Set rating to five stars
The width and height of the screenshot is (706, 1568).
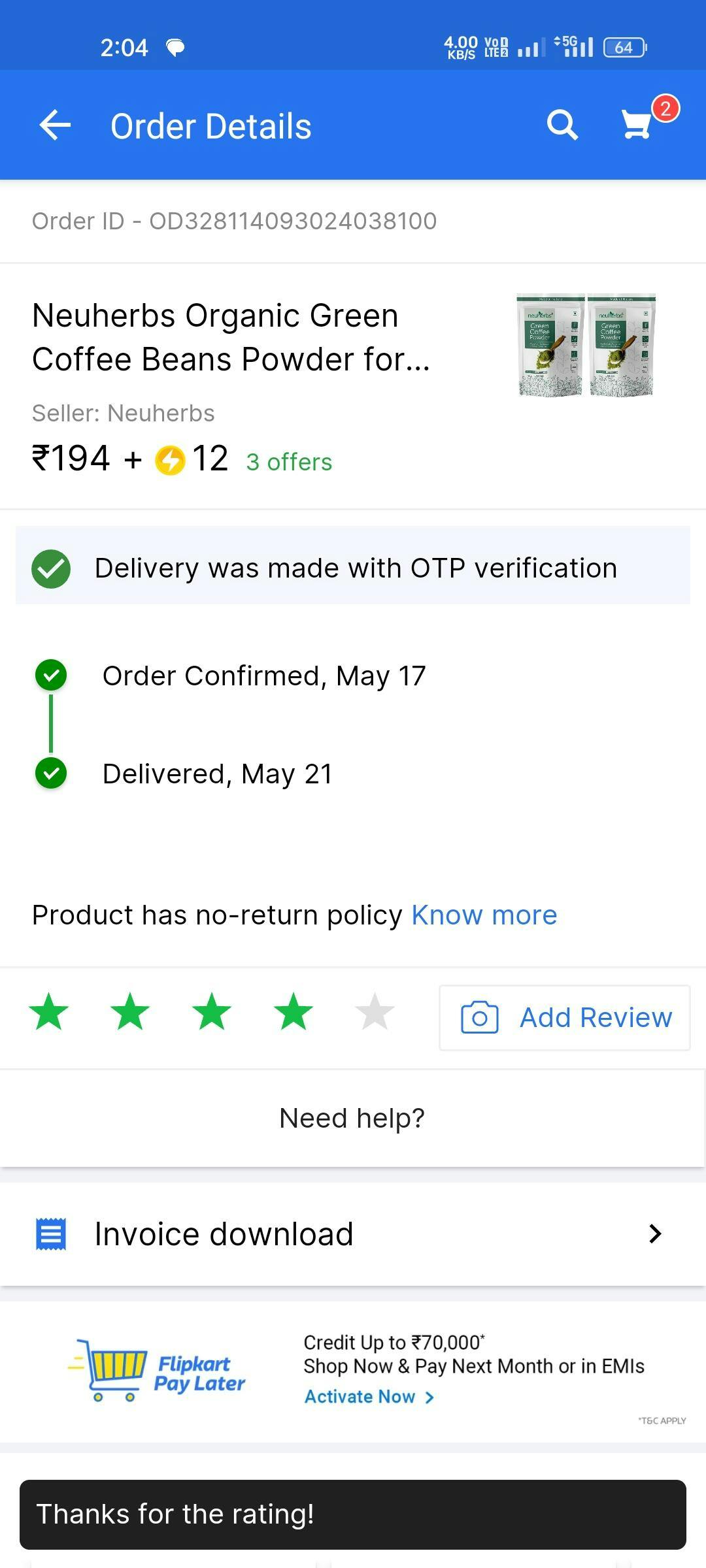click(375, 1012)
